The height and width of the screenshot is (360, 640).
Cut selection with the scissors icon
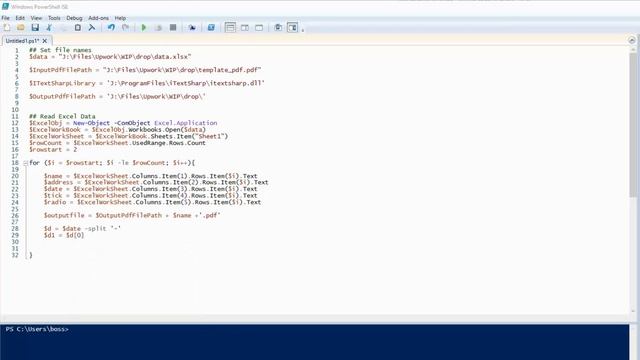coord(49,28)
